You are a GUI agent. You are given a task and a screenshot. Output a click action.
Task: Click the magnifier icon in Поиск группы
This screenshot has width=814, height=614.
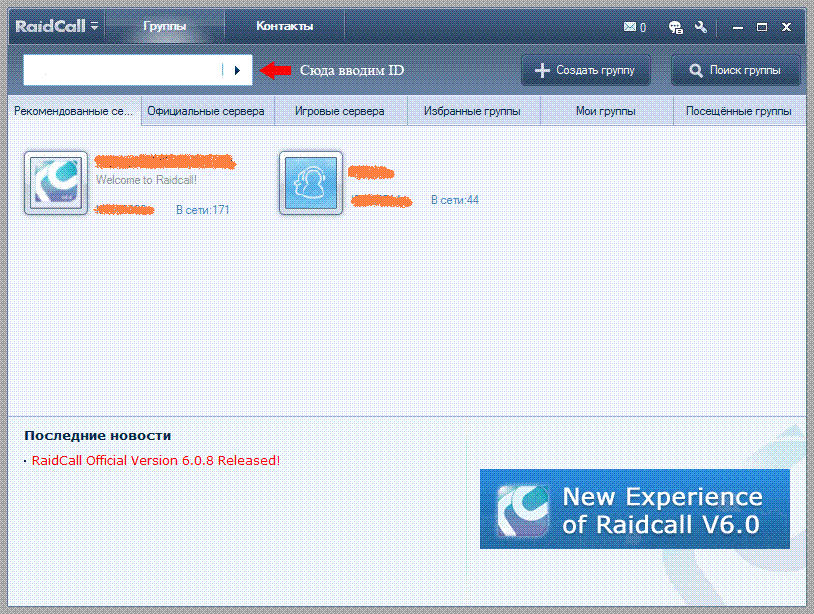[696, 71]
